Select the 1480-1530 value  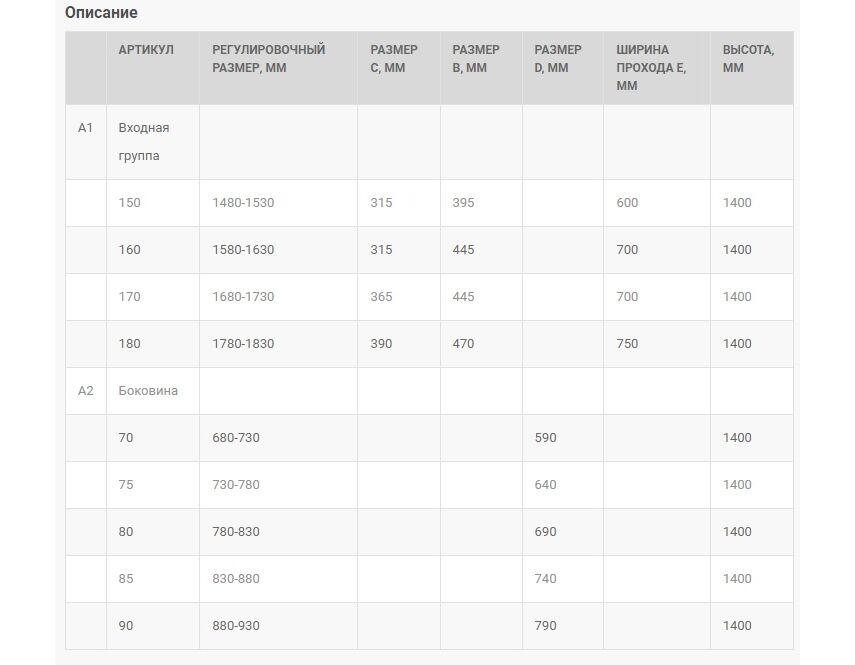tap(243, 203)
